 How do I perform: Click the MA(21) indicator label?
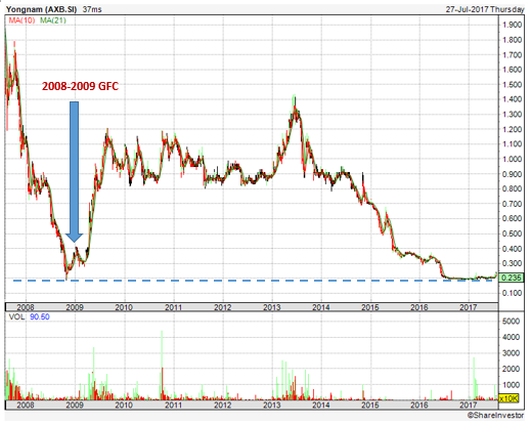[53, 21]
